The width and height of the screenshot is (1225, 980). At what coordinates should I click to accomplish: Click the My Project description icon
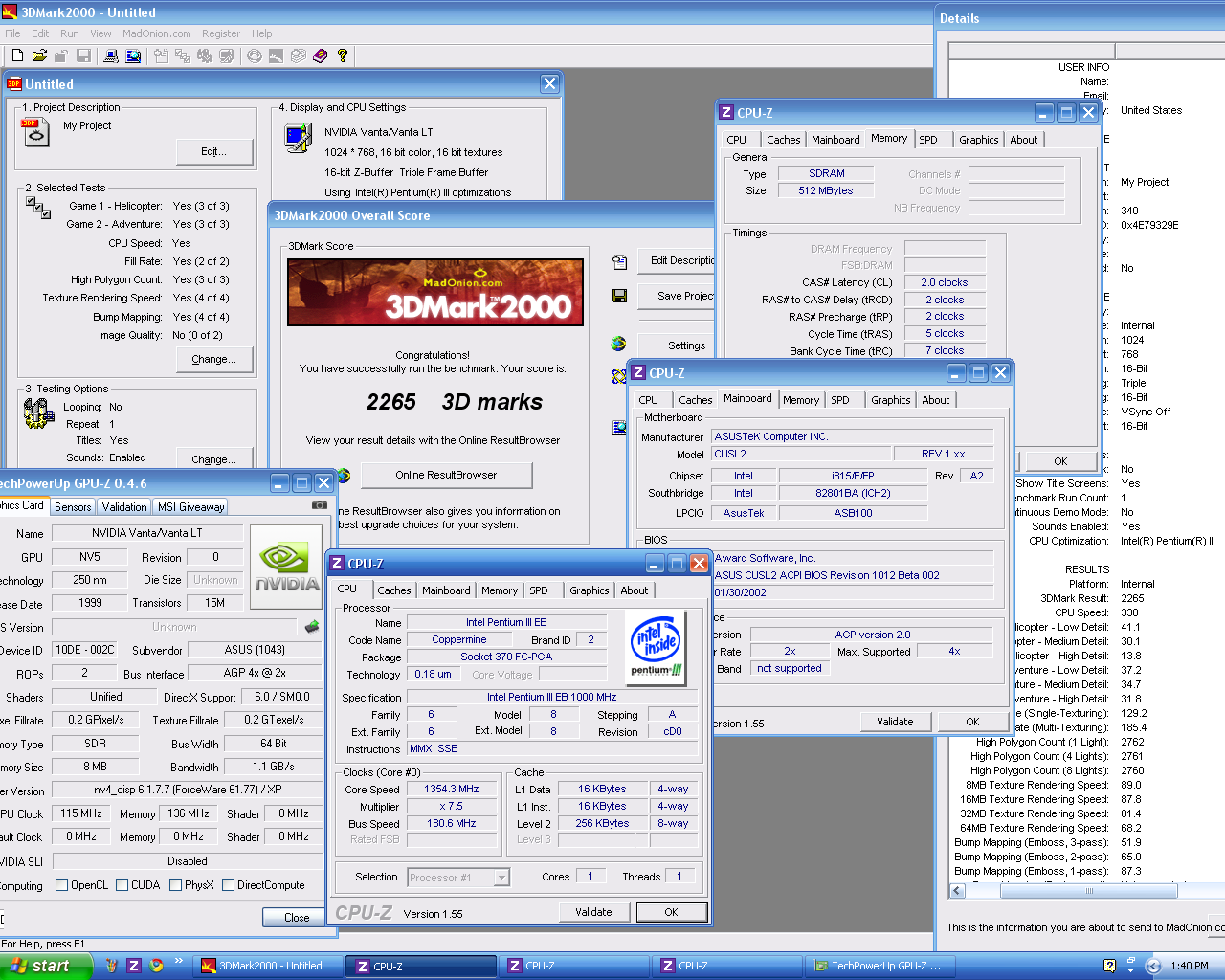35,131
